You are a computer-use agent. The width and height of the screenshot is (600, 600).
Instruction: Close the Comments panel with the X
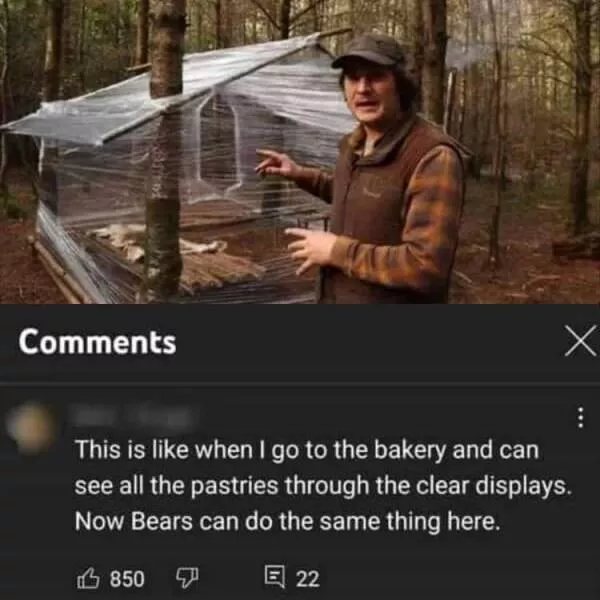pyautogui.click(x=579, y=341)
